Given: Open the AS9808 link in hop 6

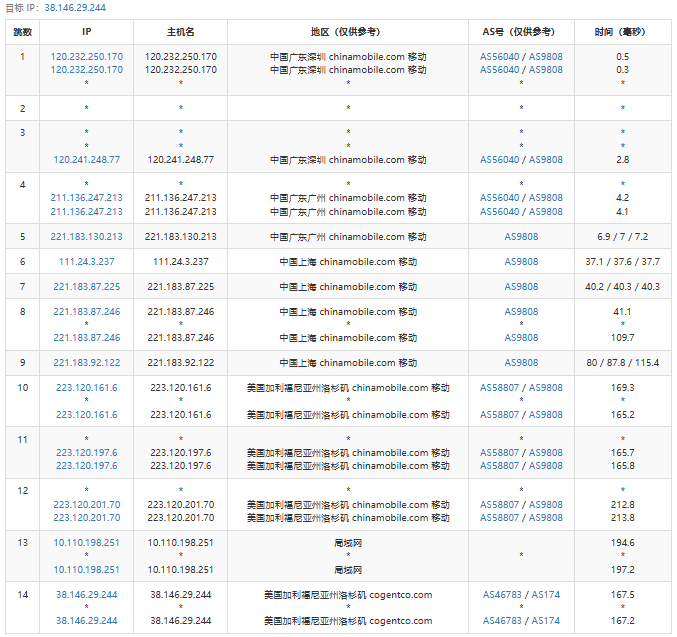Looking at the screenshot, I should point(521,262).
